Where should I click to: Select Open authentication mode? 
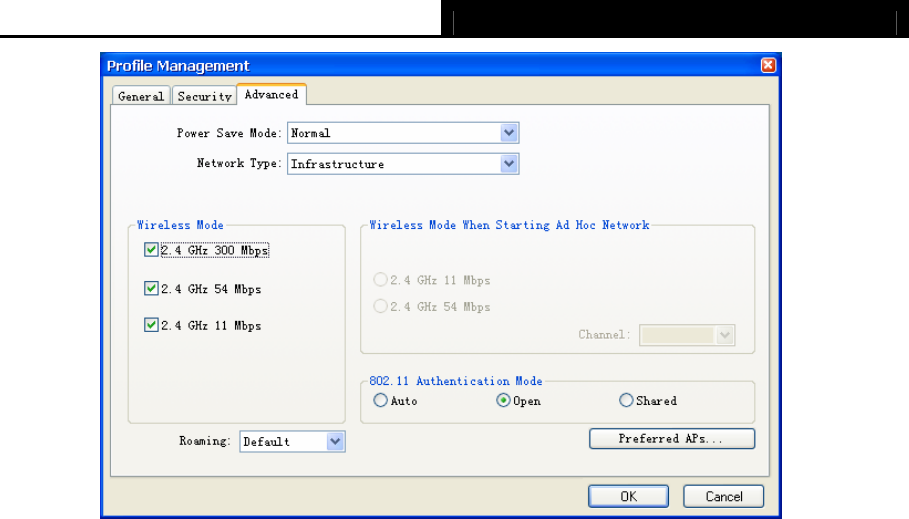[x=503, y=400]
